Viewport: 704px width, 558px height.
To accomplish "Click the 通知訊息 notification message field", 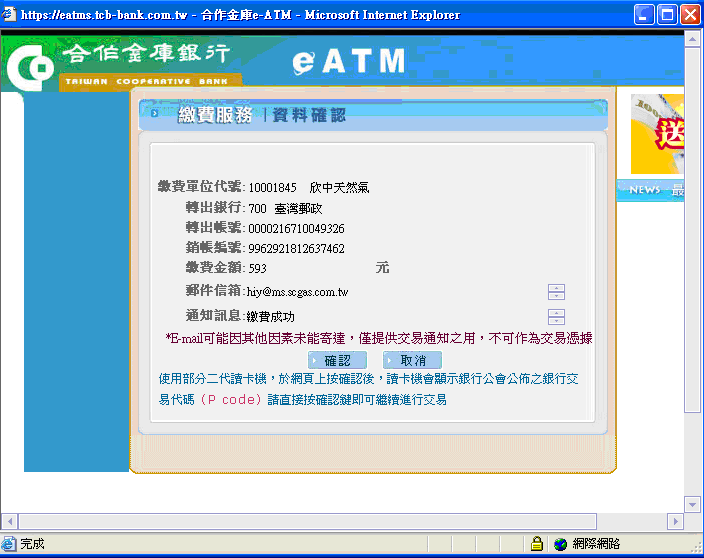I will pos(395,317).
